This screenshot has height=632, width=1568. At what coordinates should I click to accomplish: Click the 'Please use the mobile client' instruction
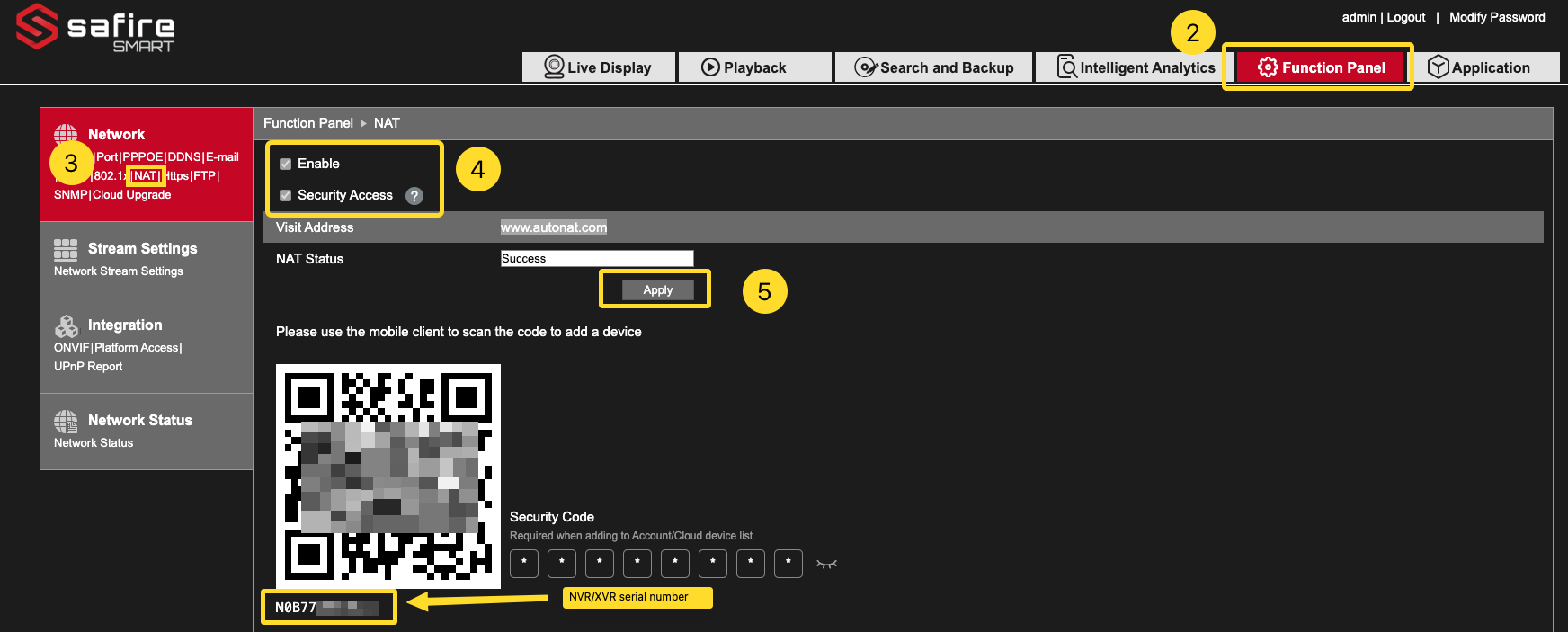[x=459, y=332]
